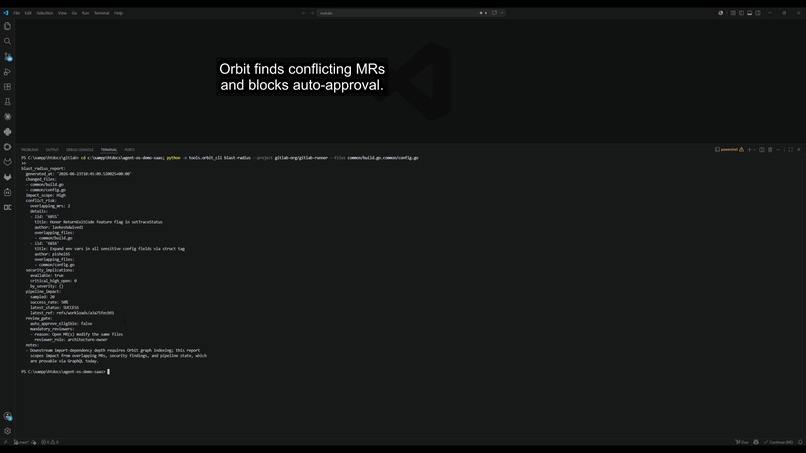Click the Copilot chat icon in command center
The width and height of the screenshot is (806, 453).
click(x=494, y=13)
